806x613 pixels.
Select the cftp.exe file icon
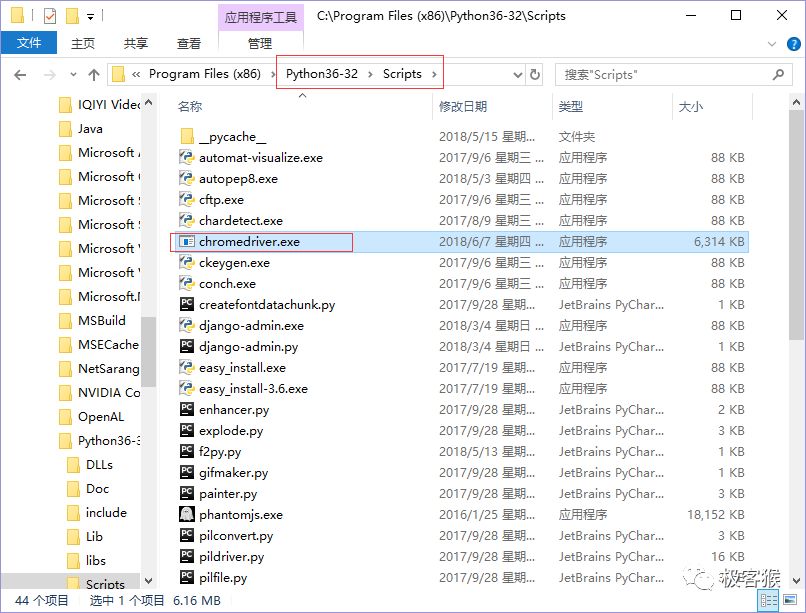pyautogui.click(x=186, y=199)
